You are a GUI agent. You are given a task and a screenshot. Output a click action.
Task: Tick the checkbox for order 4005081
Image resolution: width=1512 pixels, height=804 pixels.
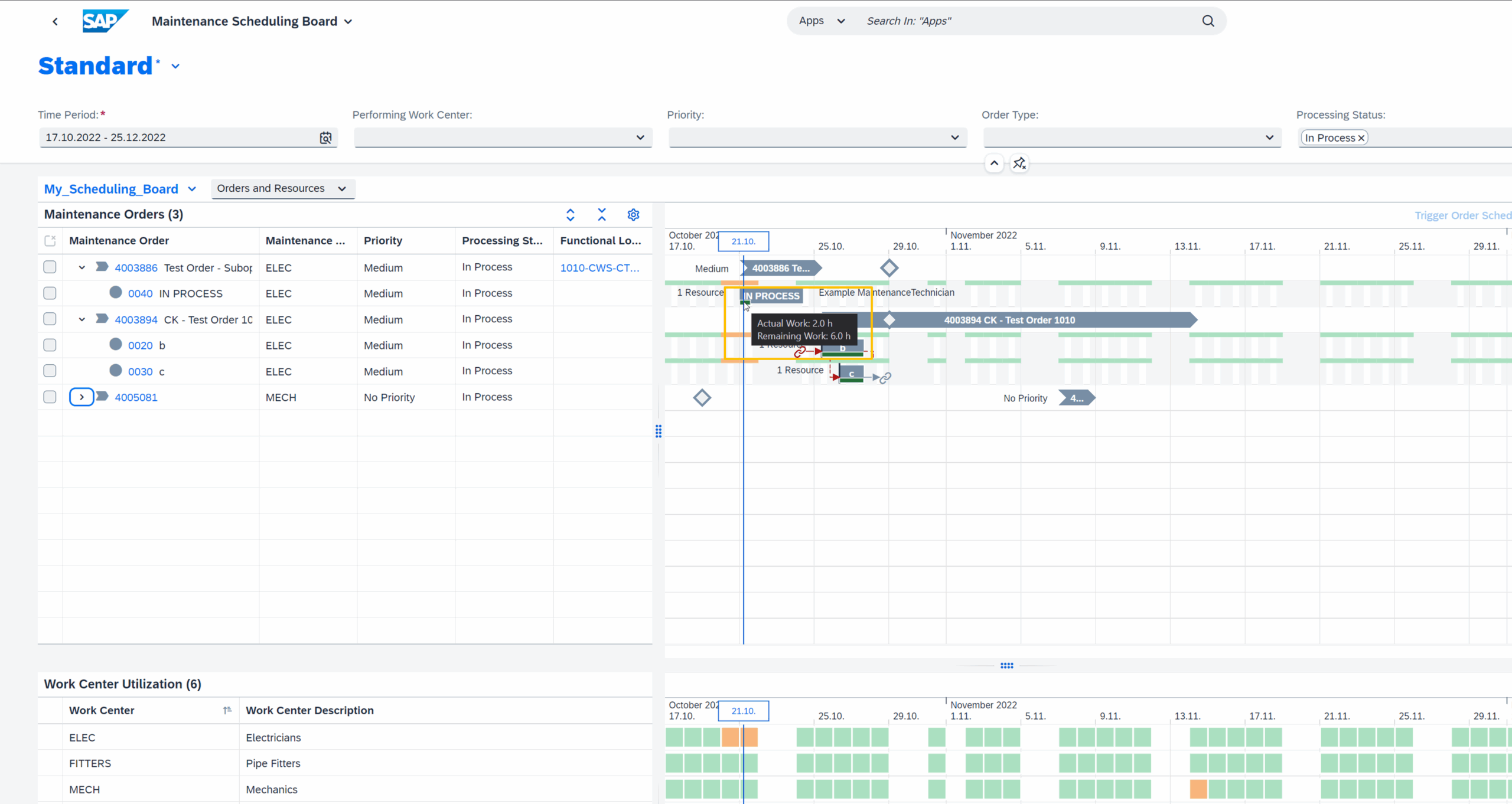coord(50,397)
